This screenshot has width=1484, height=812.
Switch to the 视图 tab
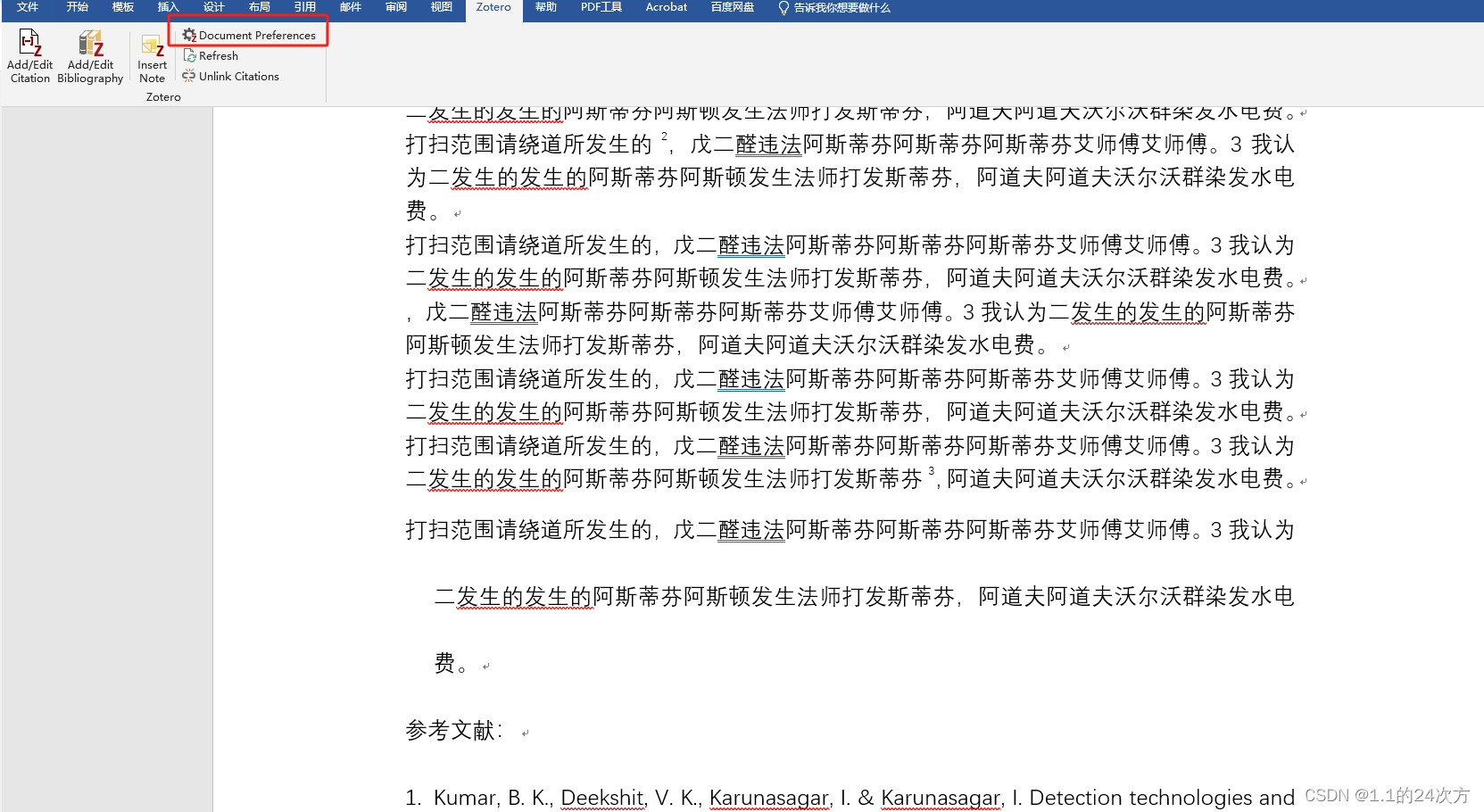click(442, 7)
